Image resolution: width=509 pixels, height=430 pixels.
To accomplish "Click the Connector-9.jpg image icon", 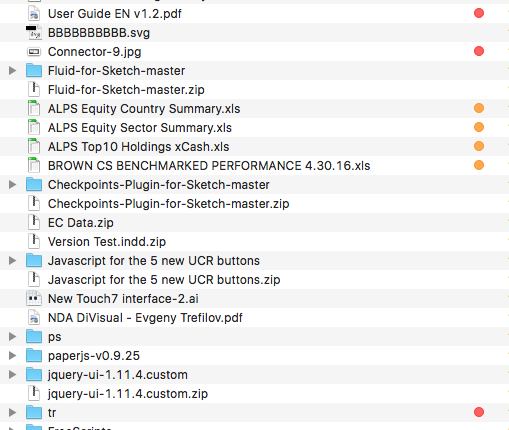I will tap(34, 52).
